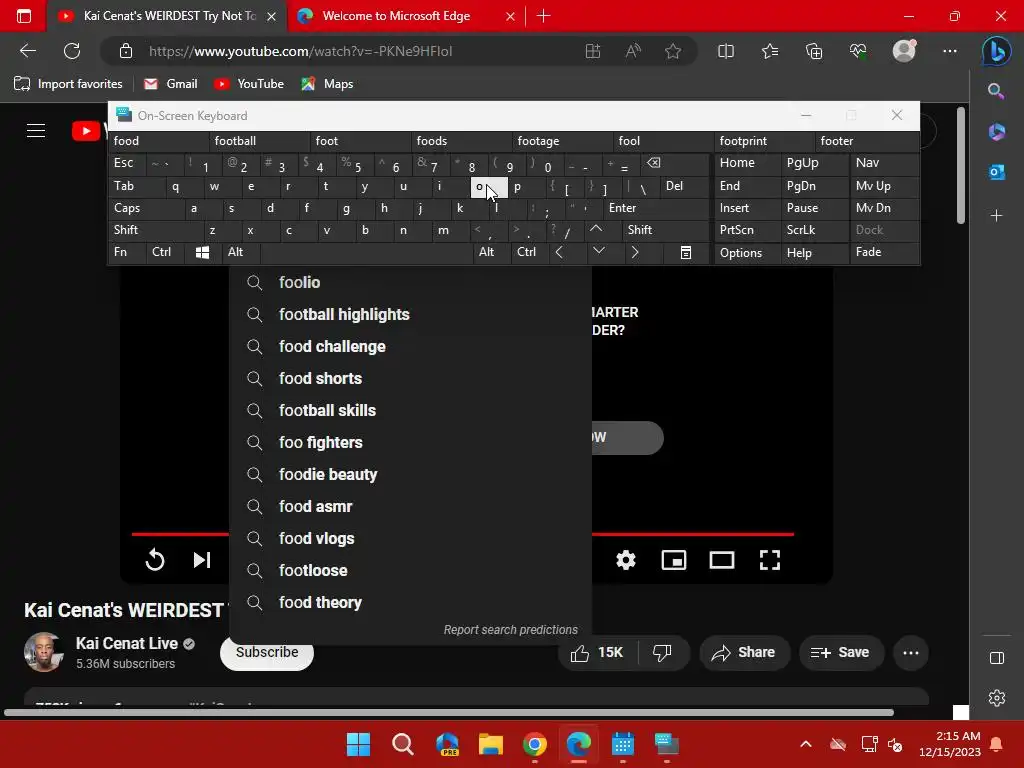Viewport: 1024px width, 768px height.
Task: Open Browser essentials heart icon
Action: [x=858, y=51]
